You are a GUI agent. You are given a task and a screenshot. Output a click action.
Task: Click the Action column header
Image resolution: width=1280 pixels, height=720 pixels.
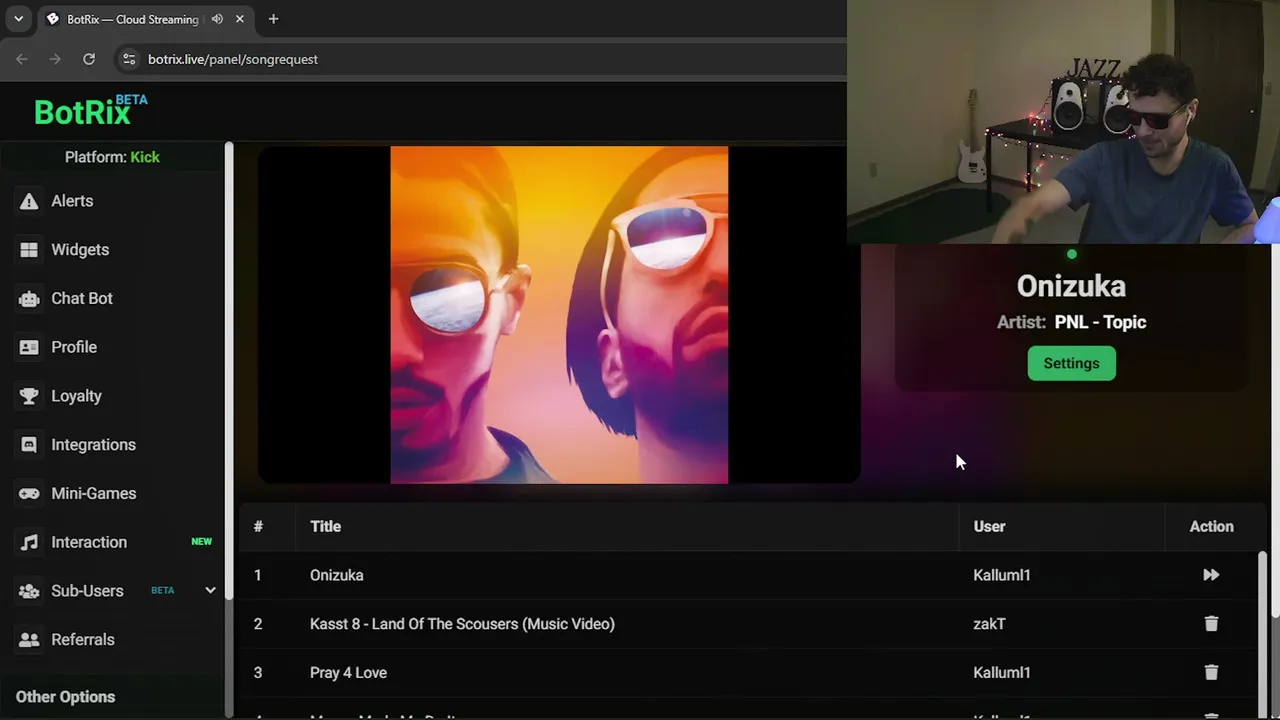[1211, 526]
